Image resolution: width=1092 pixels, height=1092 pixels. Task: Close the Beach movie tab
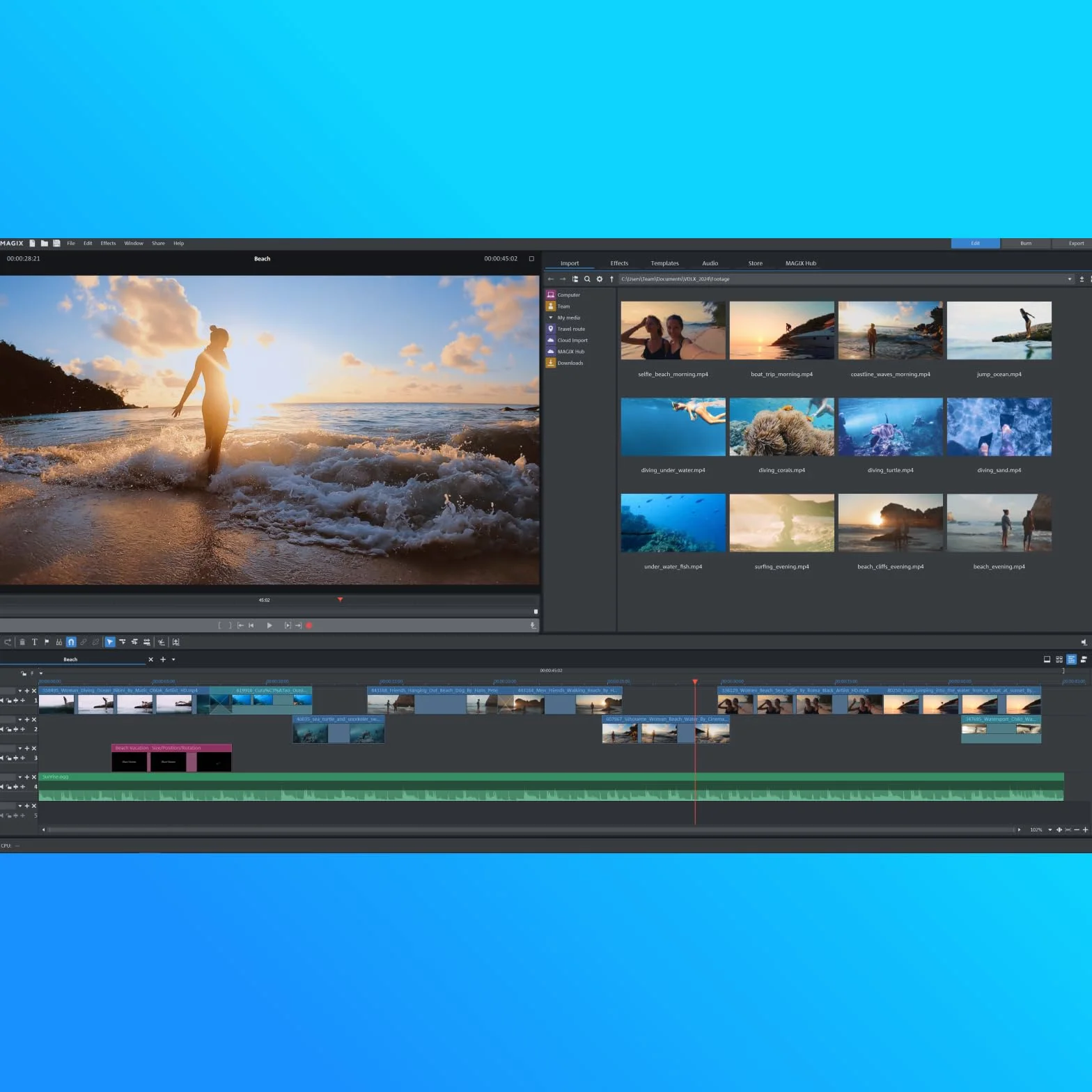[150, 660]
